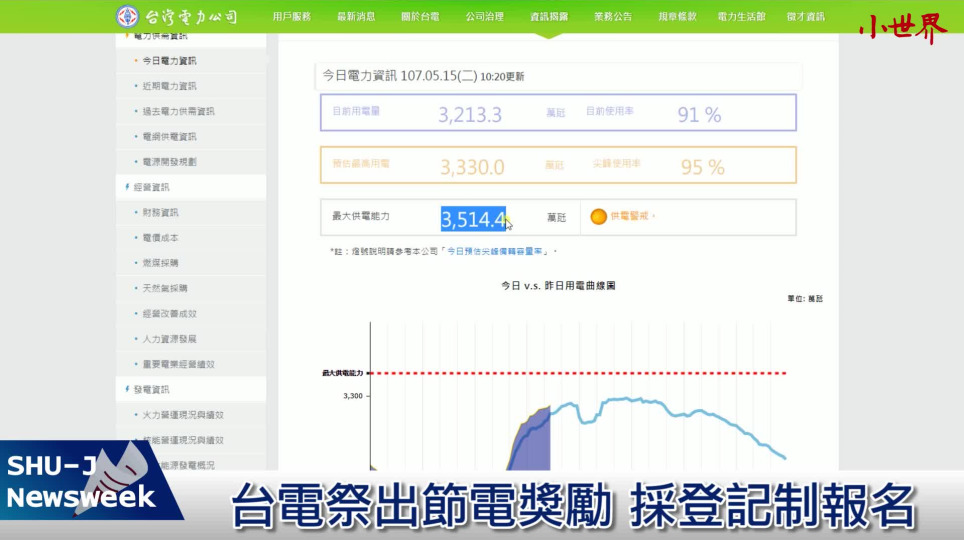This screenshot has height=540, width=964.
Task: Click the highlighted 3,514.4 supply value
Action: coord(473,218)
